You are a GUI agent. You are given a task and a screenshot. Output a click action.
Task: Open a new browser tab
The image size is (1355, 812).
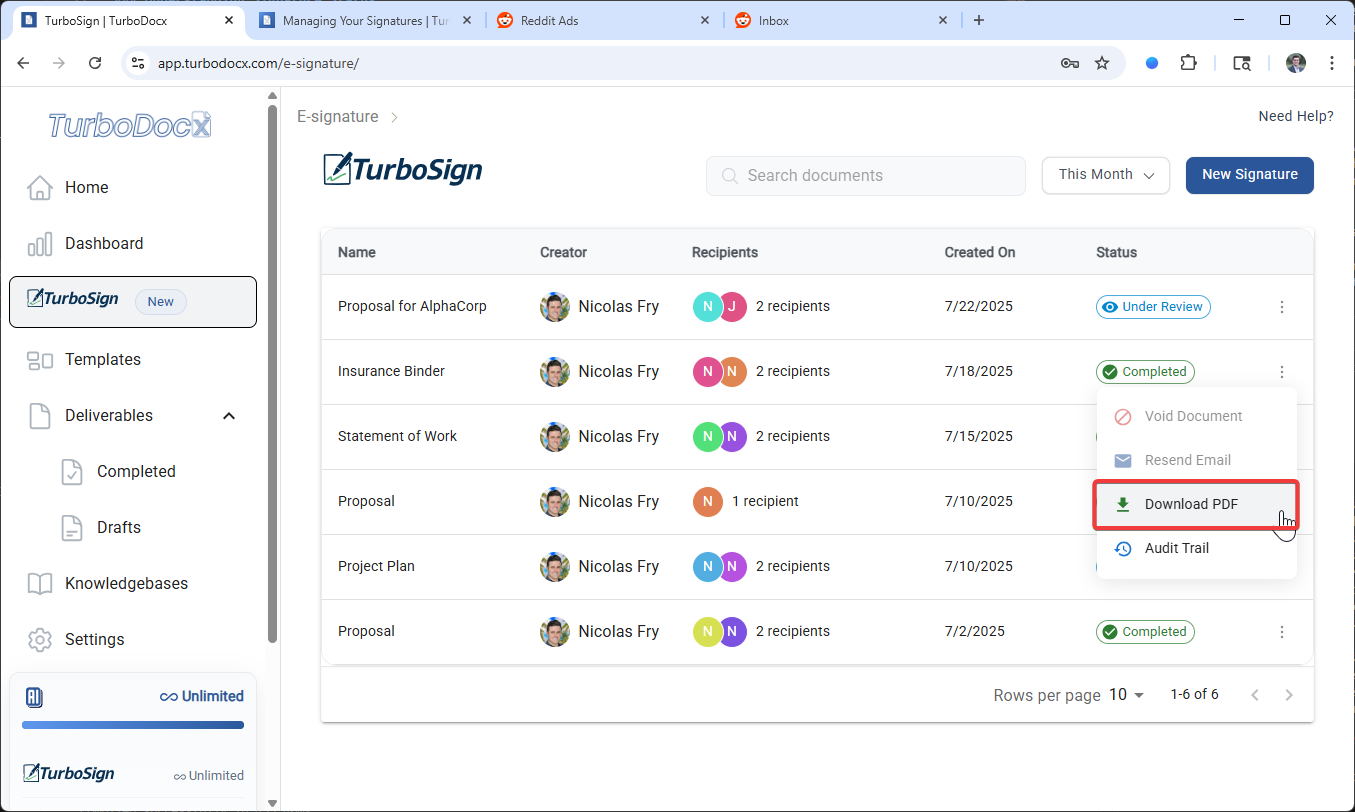coord(979,20)
